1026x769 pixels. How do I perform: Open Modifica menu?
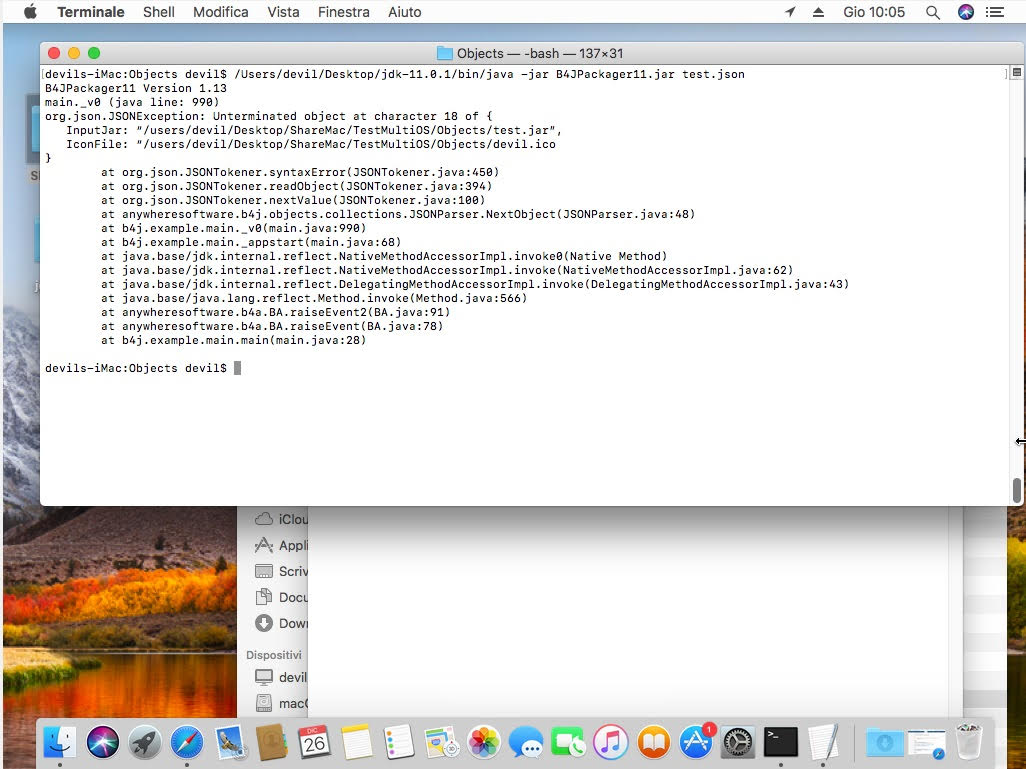coord(221,12)
